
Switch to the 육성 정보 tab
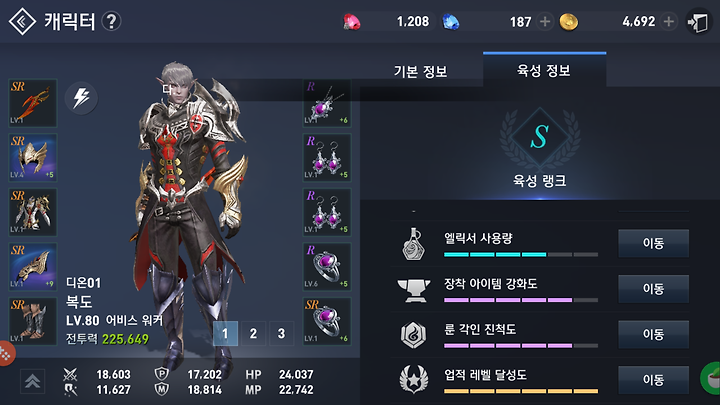tap(544, 70)
